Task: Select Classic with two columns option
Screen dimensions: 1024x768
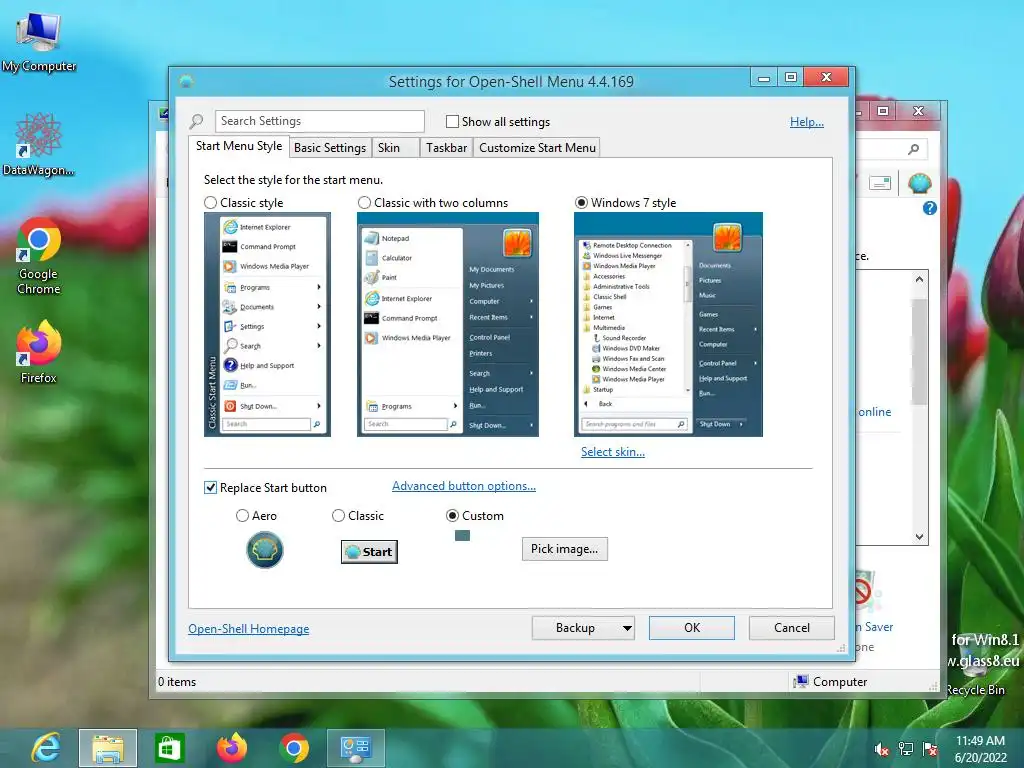Action: pos(364,203)
